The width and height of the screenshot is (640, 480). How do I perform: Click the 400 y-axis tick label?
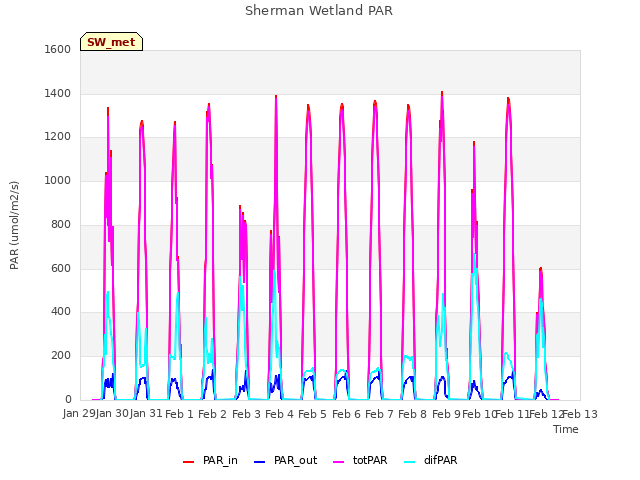pos(61,312)
